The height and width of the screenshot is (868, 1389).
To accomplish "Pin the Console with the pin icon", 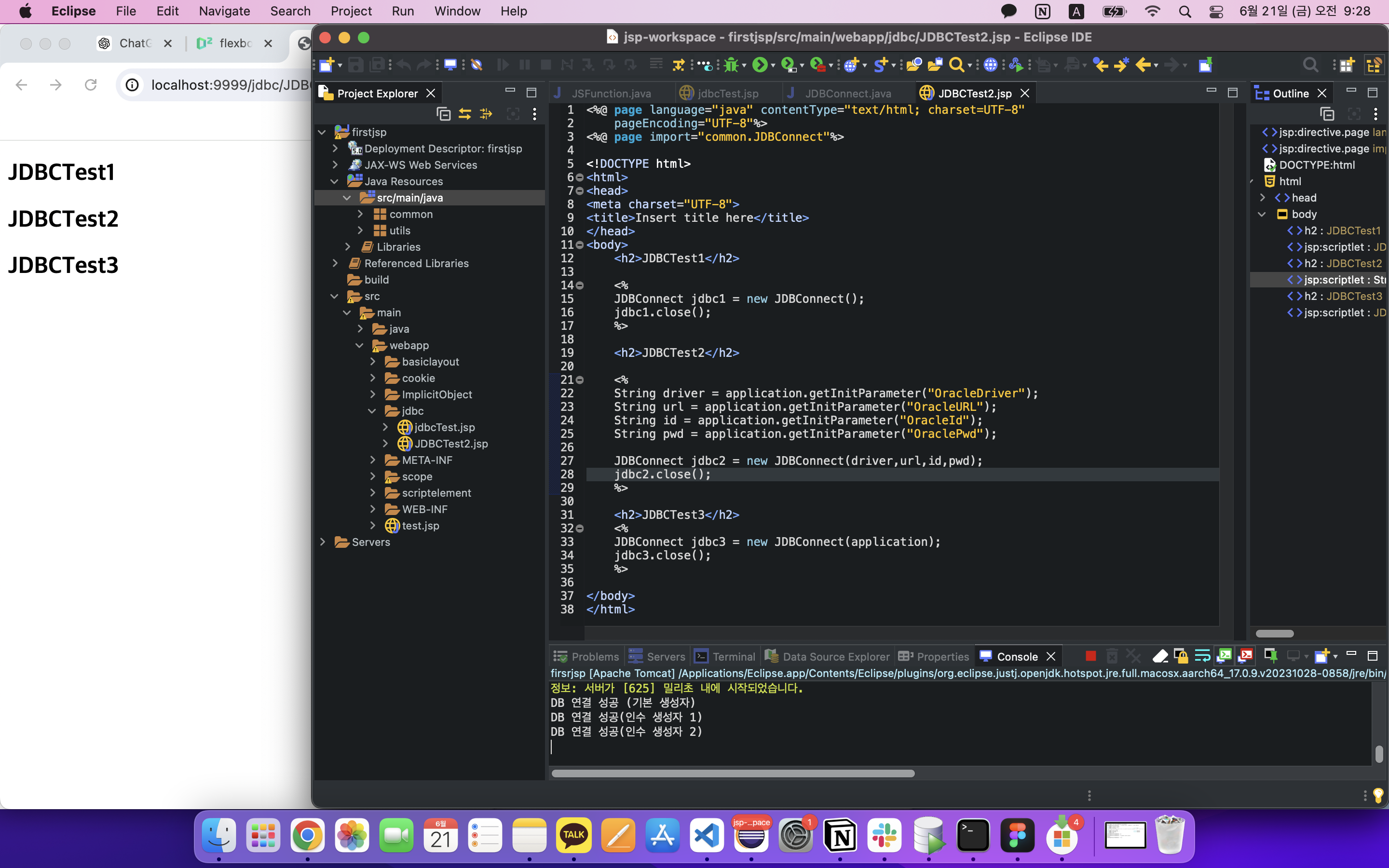I will tap(1270, 656).
